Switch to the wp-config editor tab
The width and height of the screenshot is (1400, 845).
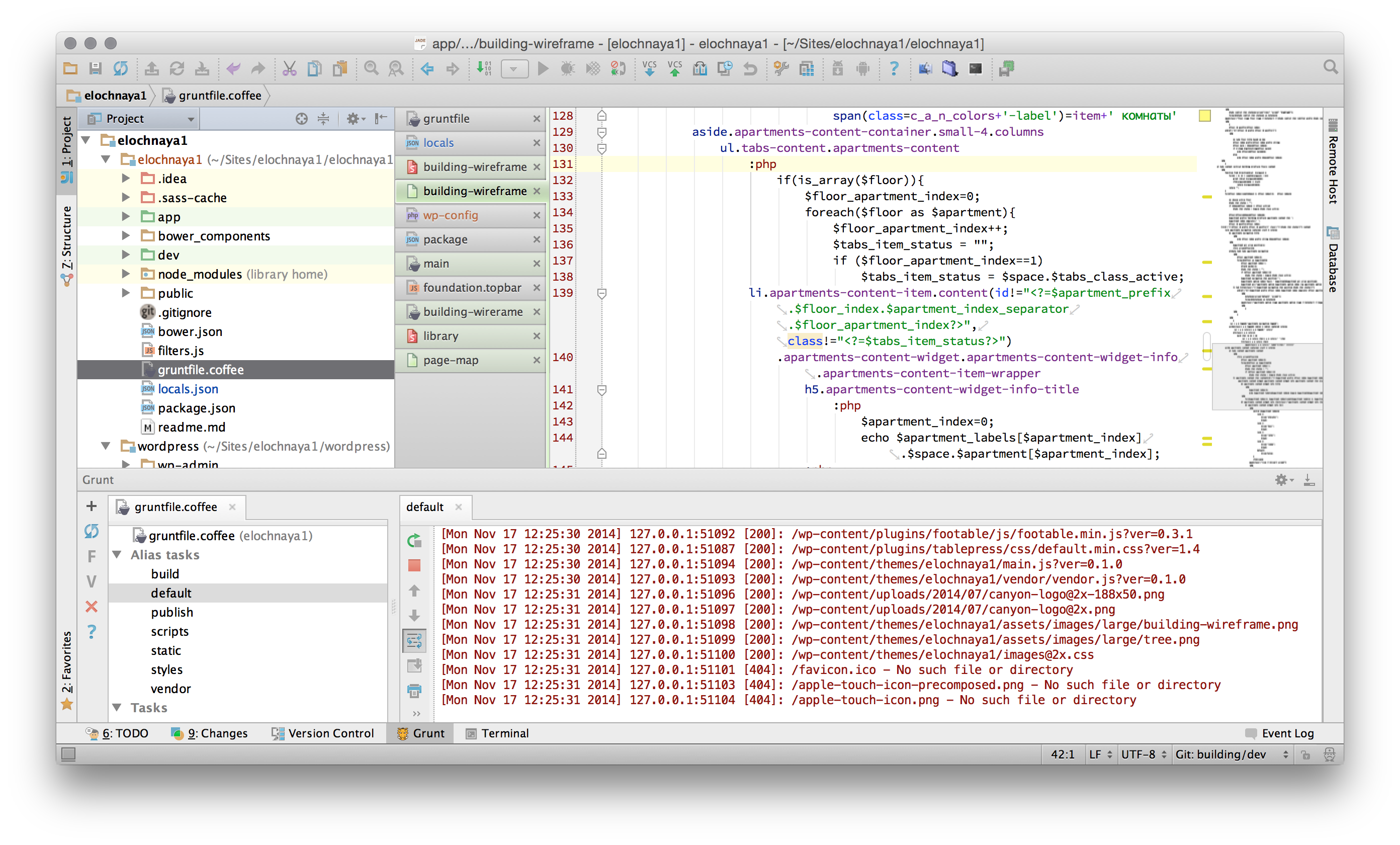[x=450, y=215]
